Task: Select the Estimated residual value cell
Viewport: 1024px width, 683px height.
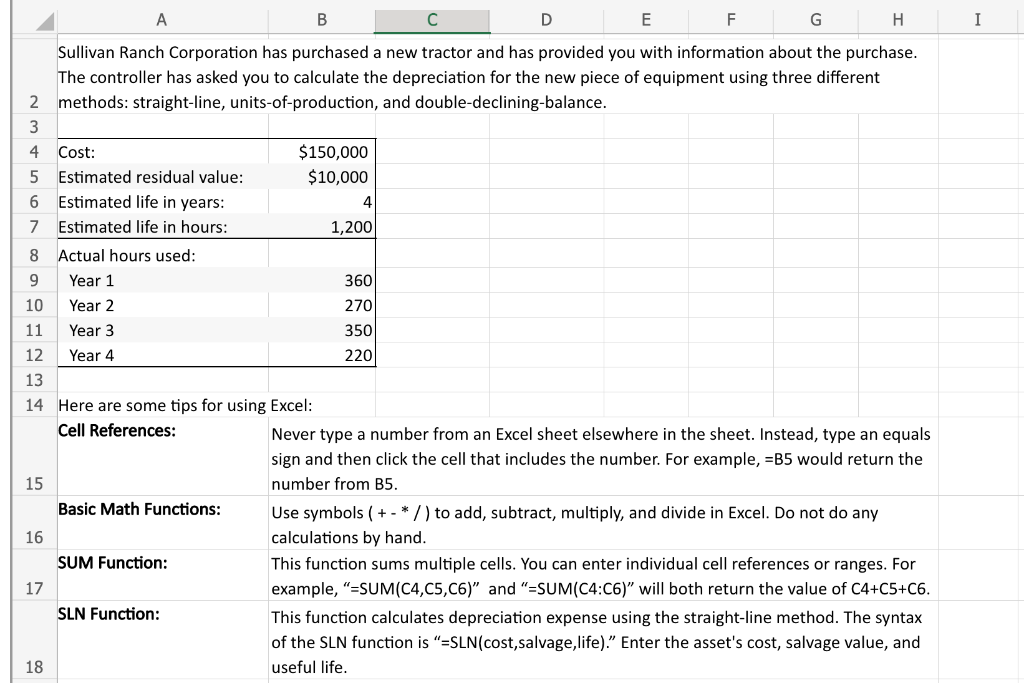Action: point(160,177)
